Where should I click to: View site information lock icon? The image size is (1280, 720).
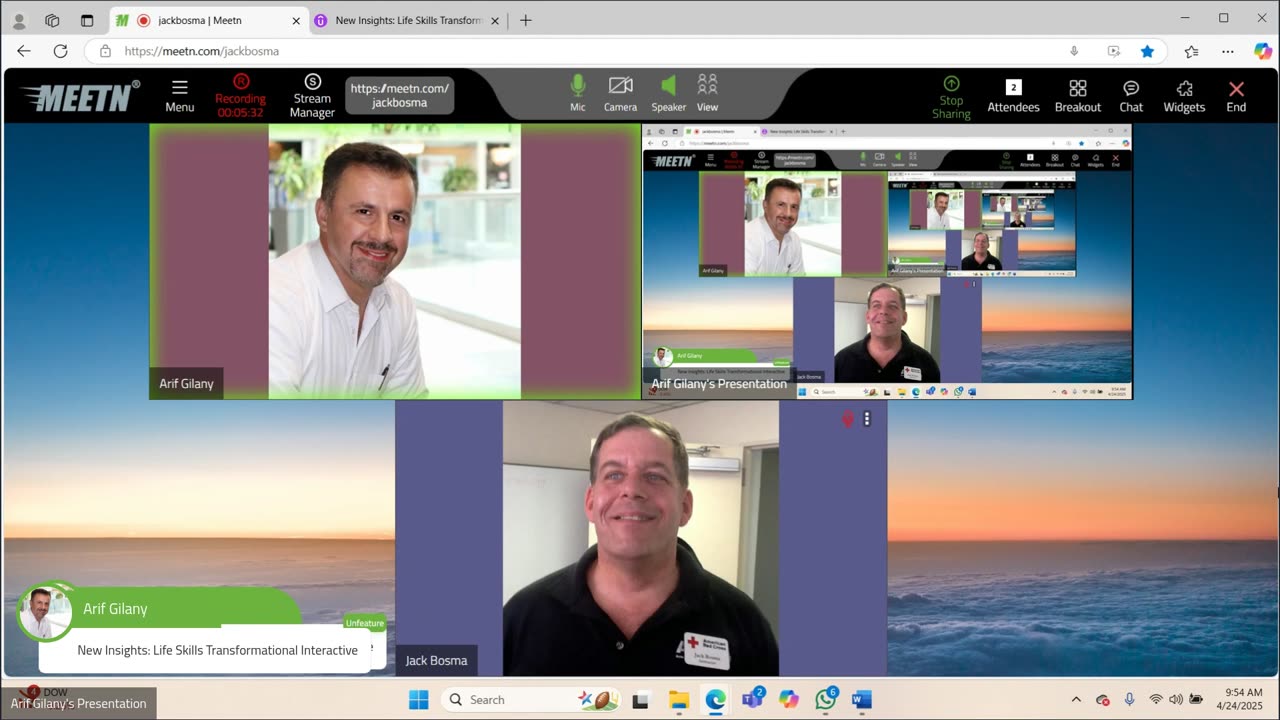pos(105,51)
